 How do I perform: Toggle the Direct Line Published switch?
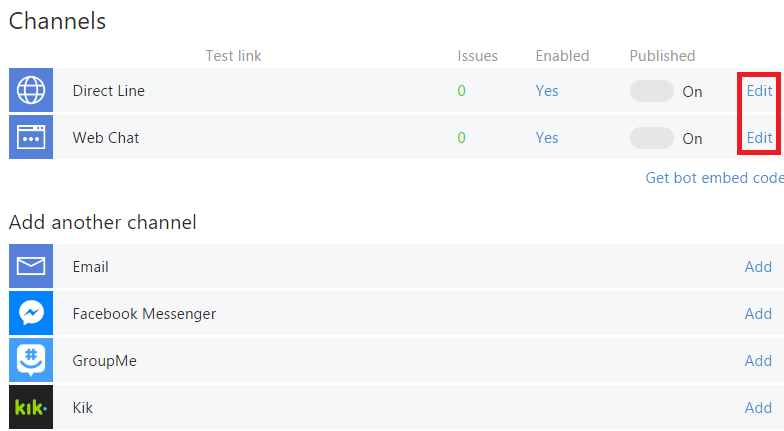(652, 91)
